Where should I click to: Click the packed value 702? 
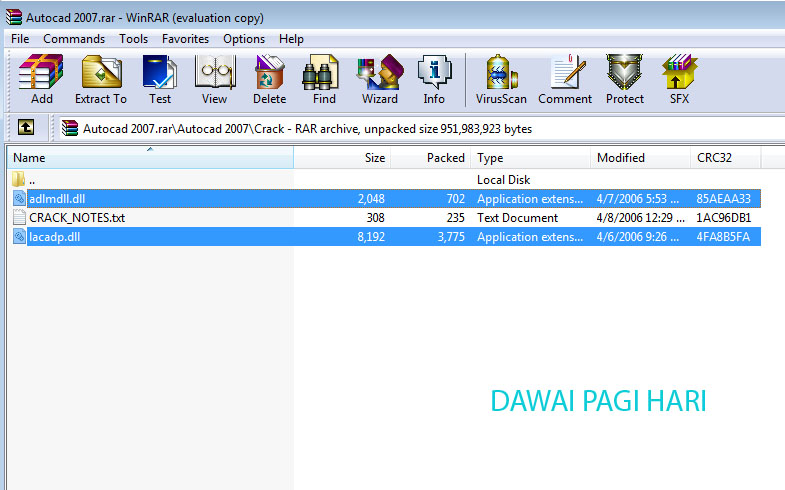pyautogui.click(x=456, y=199)
